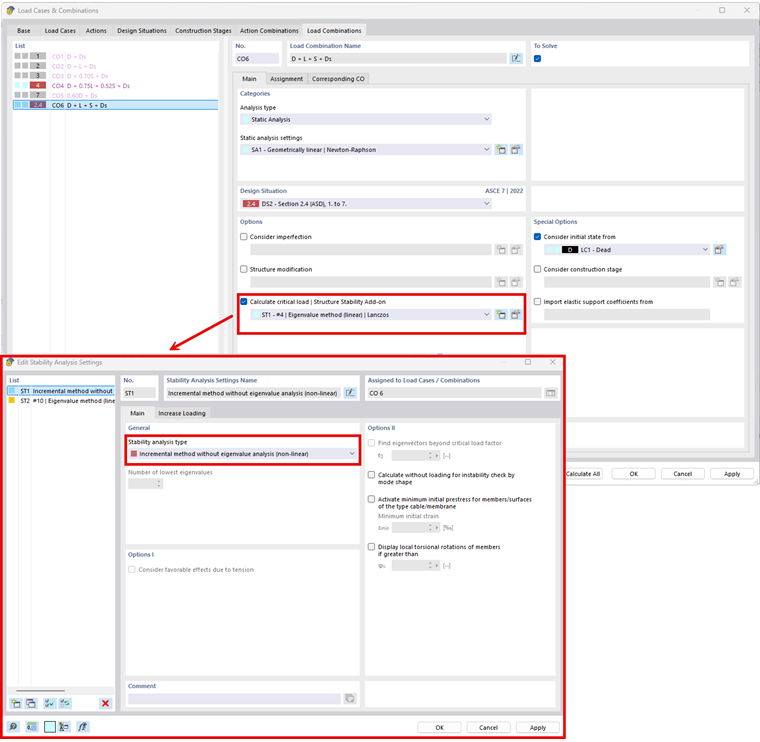Click select all checkmark icon in list toolbar

click(49, 703)
